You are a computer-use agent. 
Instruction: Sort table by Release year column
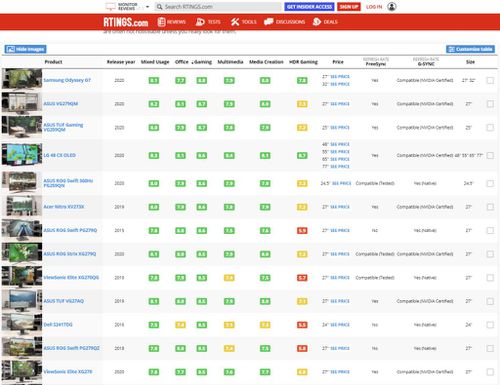pos(121,62)
